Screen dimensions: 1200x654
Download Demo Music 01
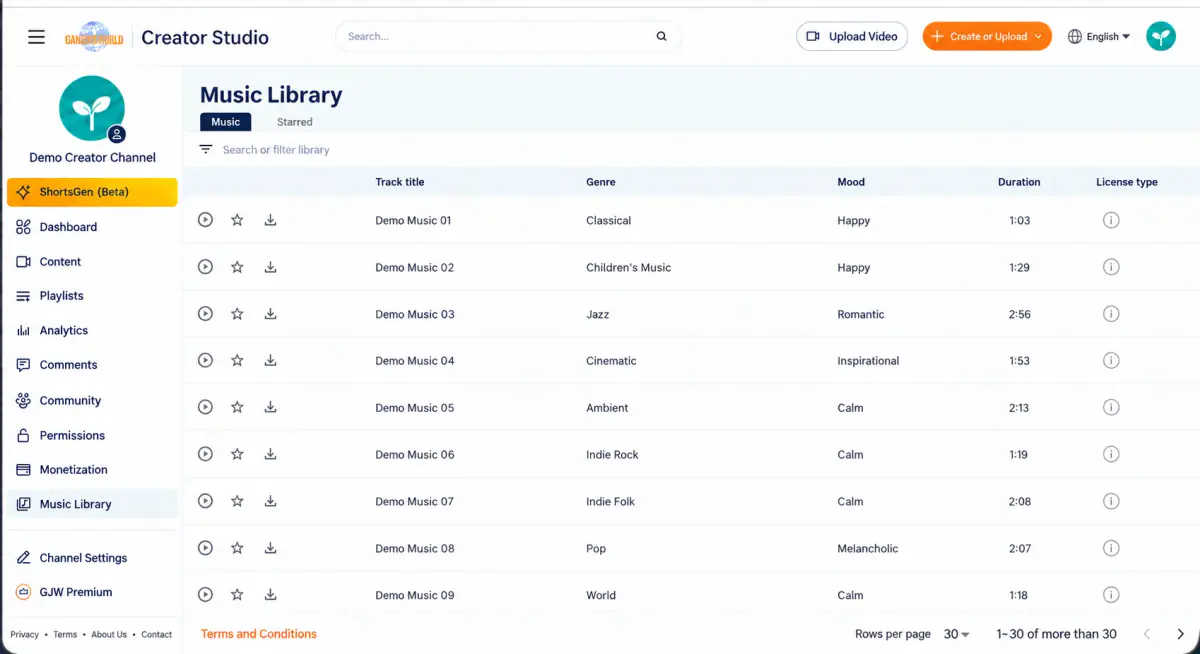pyautogui.click(x=270, y=220)
